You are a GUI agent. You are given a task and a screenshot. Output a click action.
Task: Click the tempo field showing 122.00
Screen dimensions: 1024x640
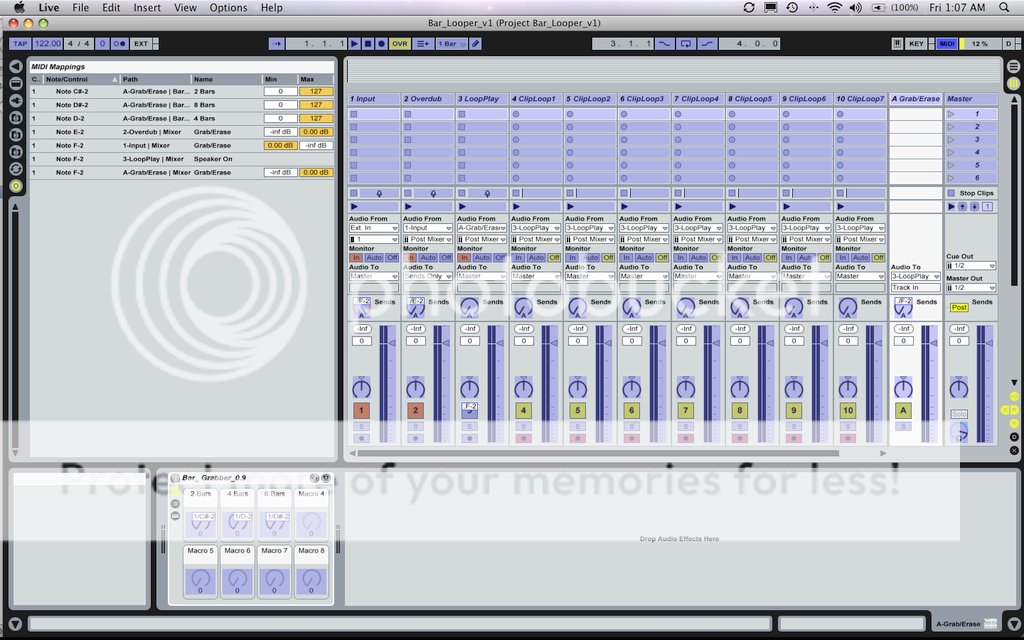point(48,44)
